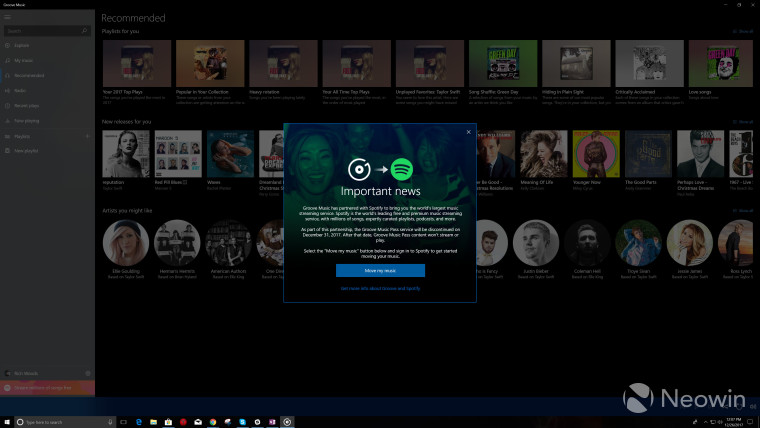Click the Spotify logo in the dialog

tap(402, 169)
